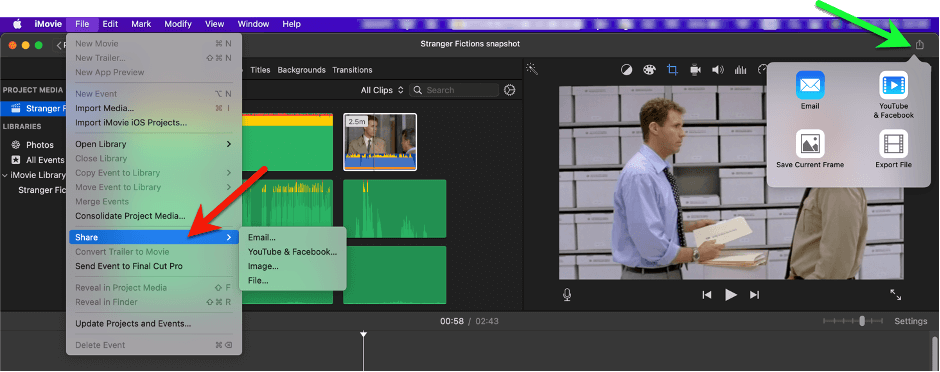940x372 pixels.
Task: Adjust the timeline zoom slider
Action: pos(862,321)
